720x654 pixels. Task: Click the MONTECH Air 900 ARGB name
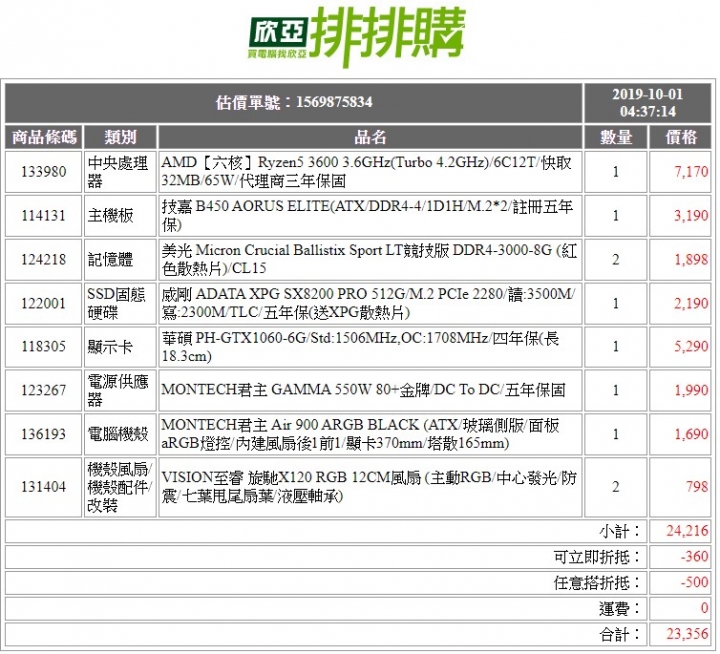[x=370, y=434]
